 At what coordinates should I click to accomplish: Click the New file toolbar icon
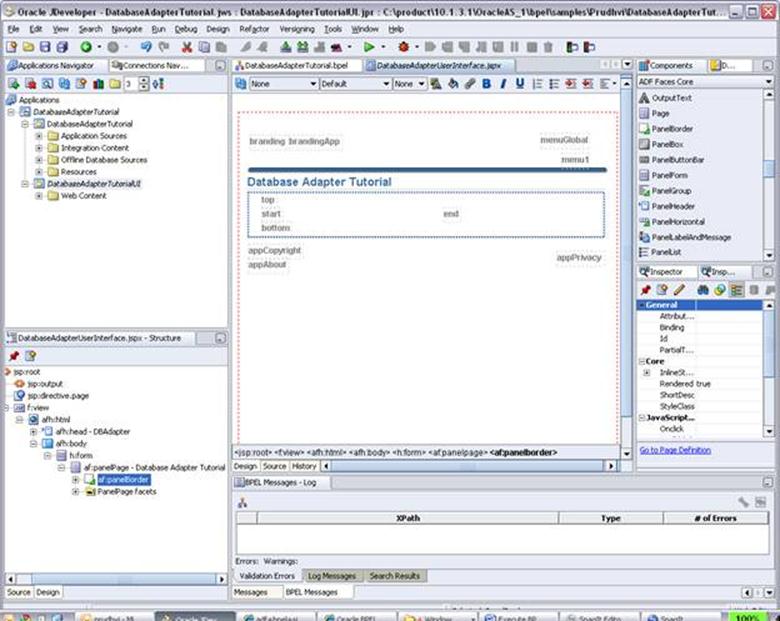click(x=11, y=47)
